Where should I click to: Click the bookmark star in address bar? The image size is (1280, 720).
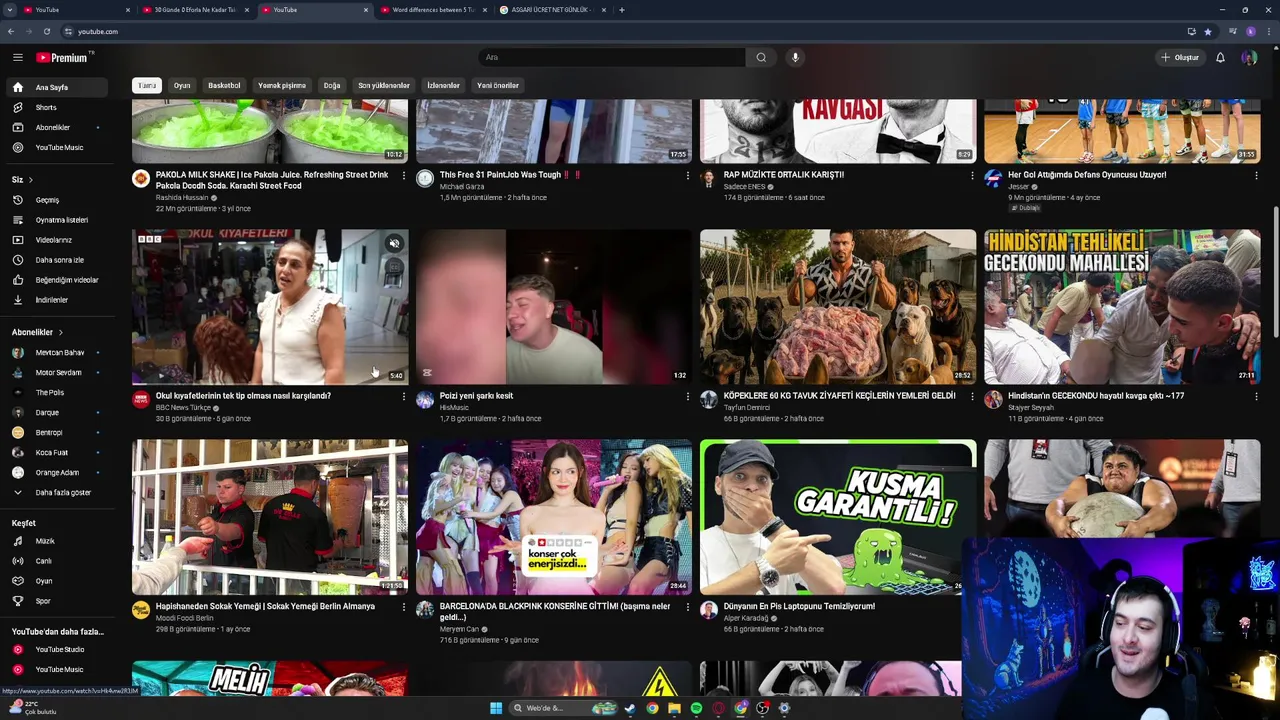tap(1207, 31)
